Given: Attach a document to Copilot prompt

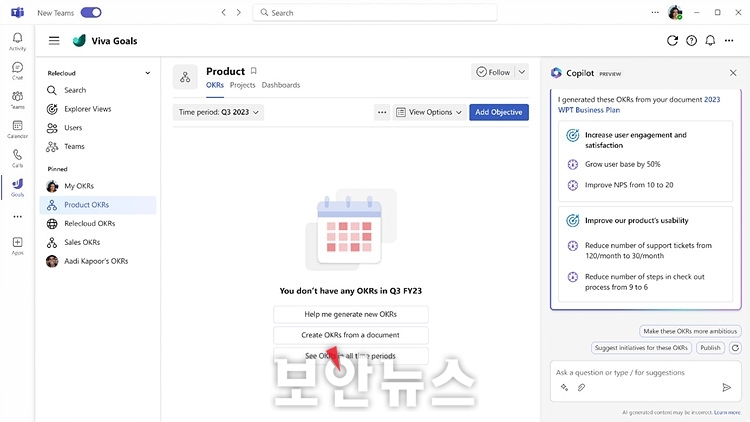Looking at the screenshot, I should [x=581, y=387].
